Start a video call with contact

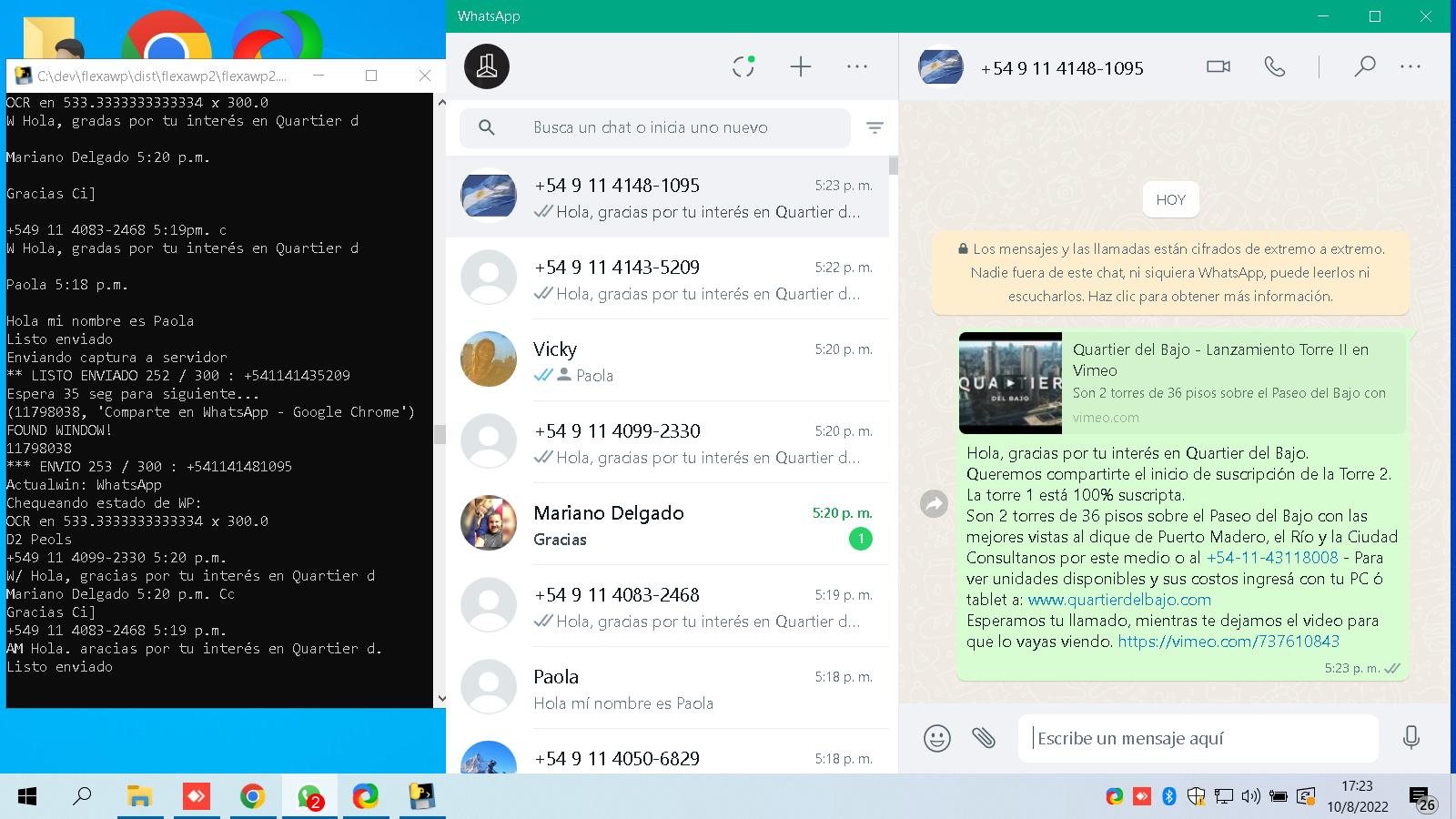[x=1218, y=66]
